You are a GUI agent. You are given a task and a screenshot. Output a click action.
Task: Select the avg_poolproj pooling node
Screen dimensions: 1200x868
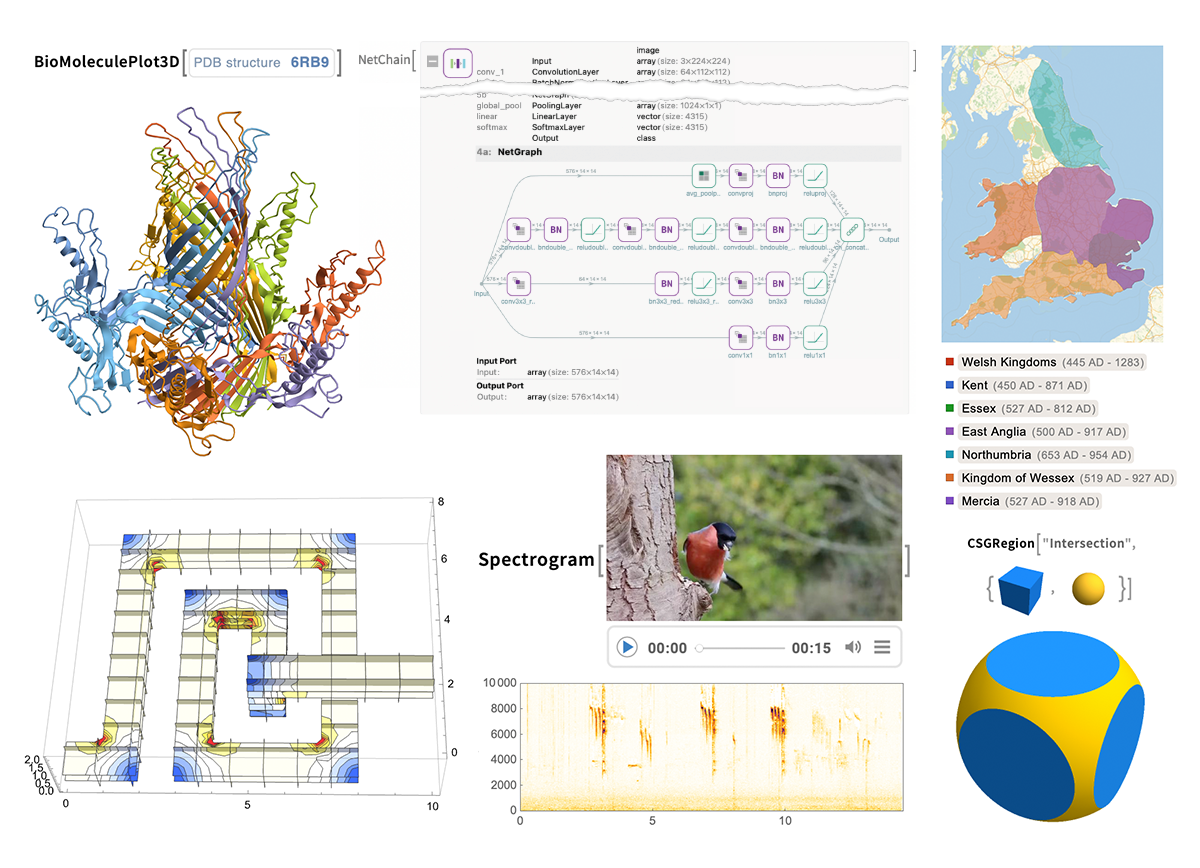[703, 175]
